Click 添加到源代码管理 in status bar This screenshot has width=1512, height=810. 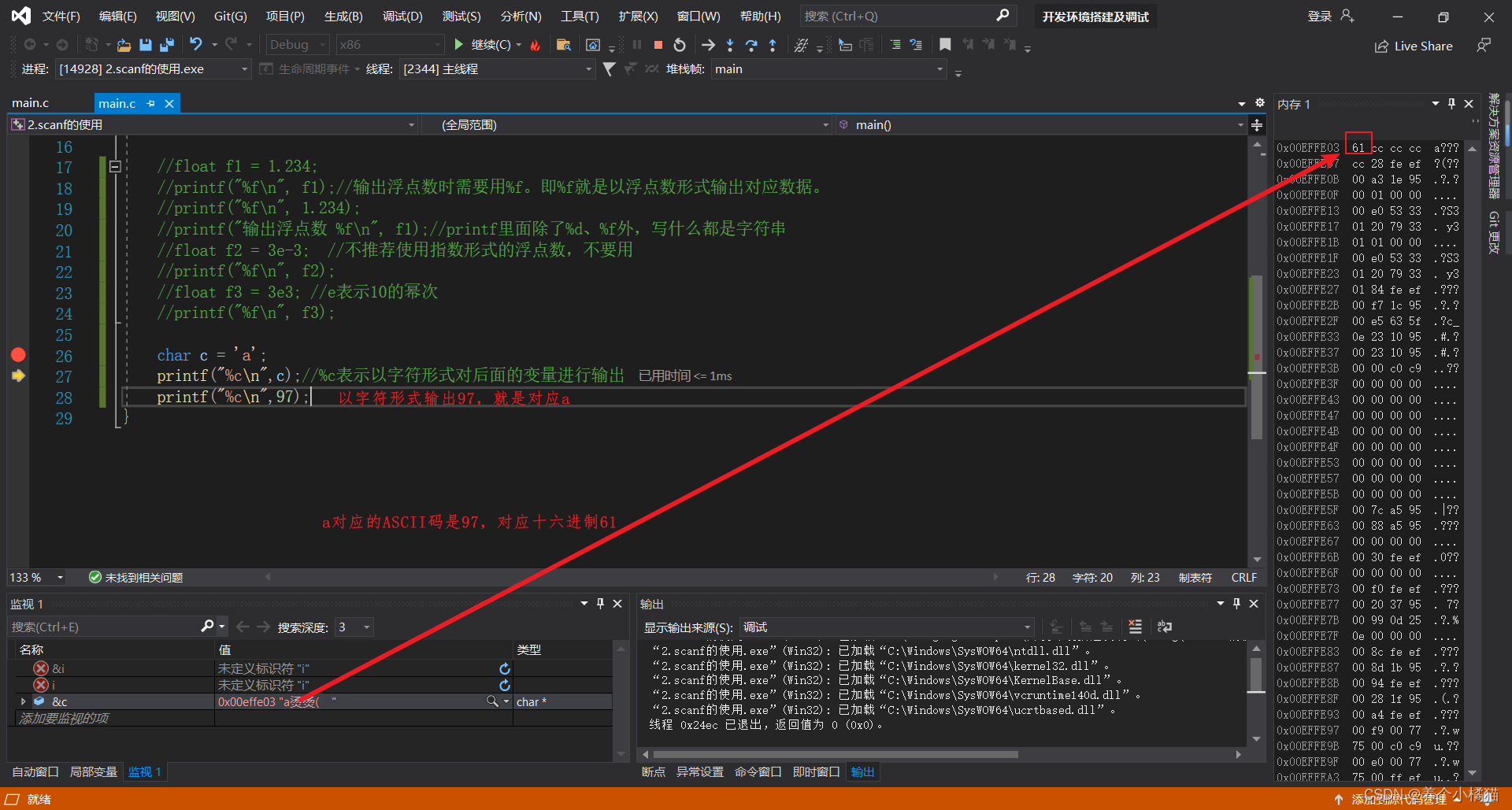point(1398,799)
